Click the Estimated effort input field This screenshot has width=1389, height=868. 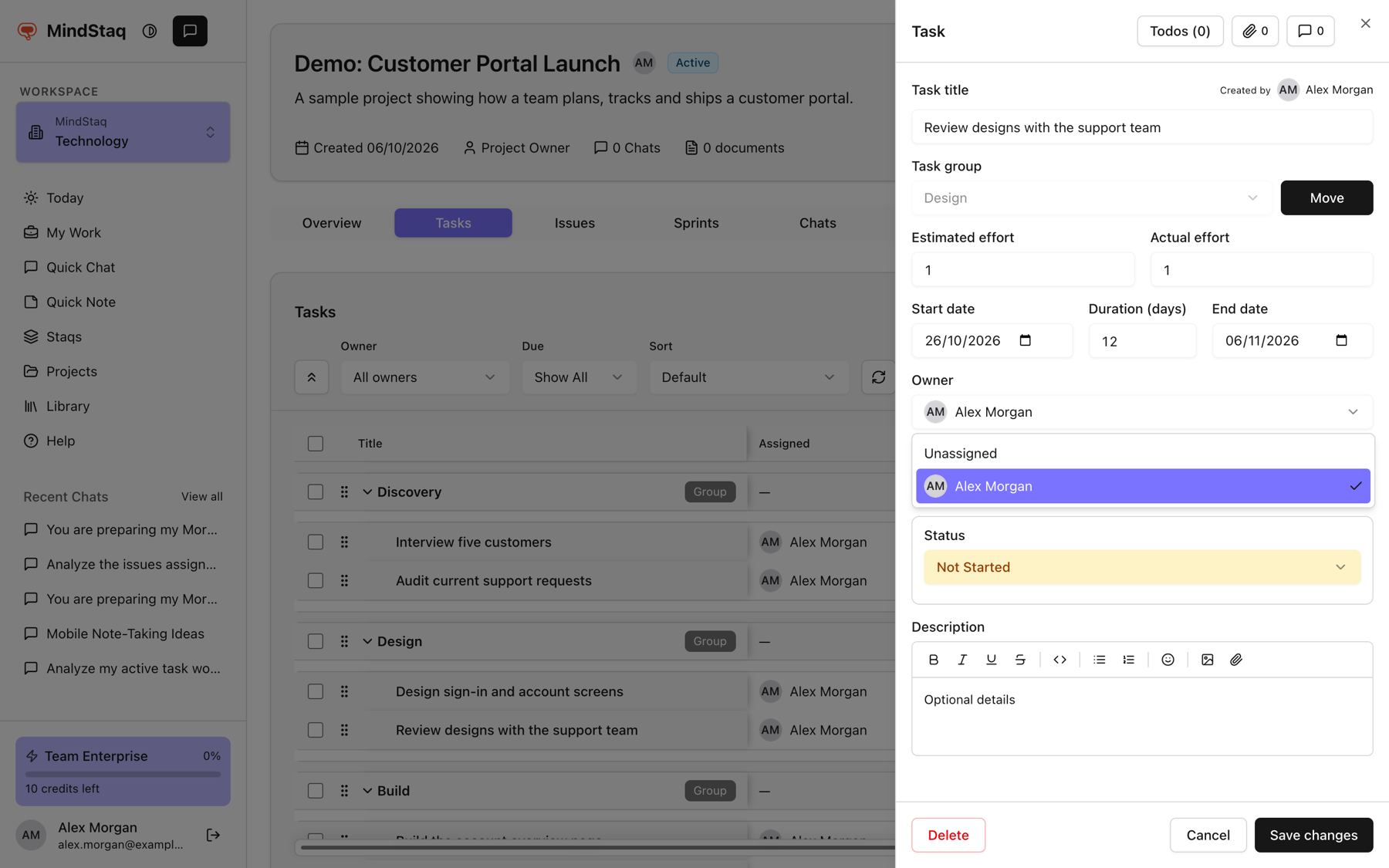[x=1022, y=270]
